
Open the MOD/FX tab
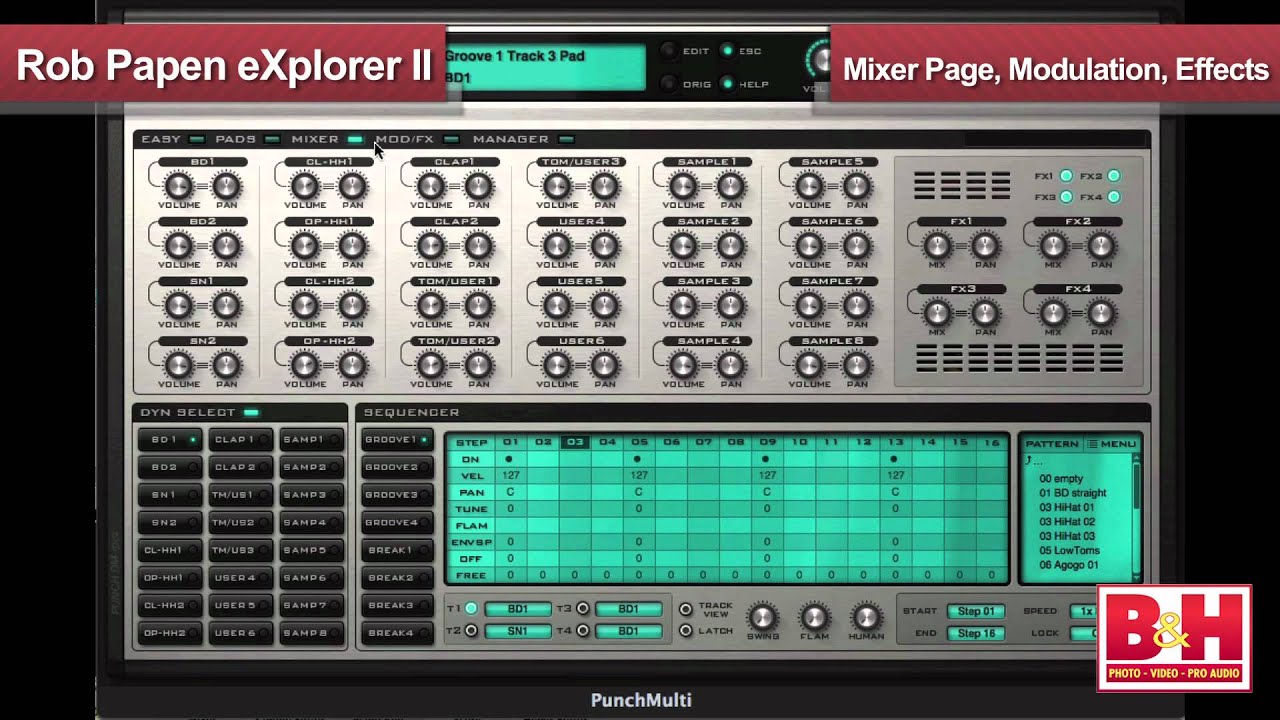point(416,139)
